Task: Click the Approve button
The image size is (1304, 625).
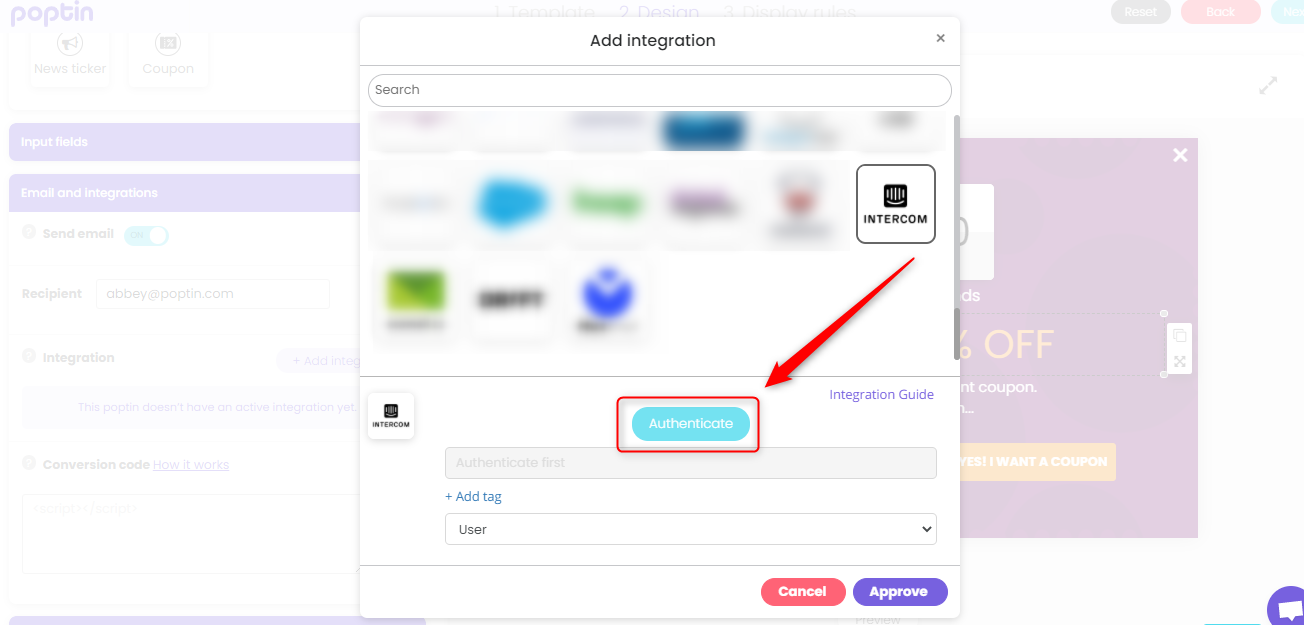Action: coord(899,592)
